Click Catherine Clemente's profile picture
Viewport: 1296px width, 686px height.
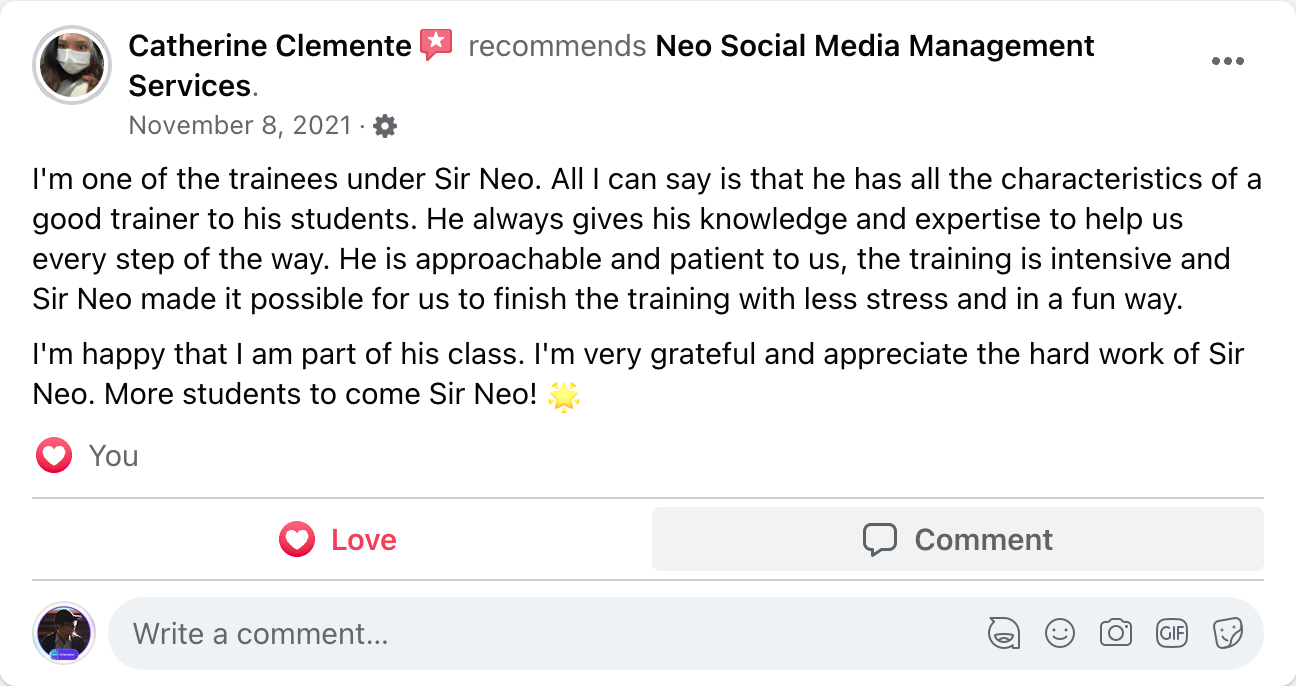click(x=72, y=66)
